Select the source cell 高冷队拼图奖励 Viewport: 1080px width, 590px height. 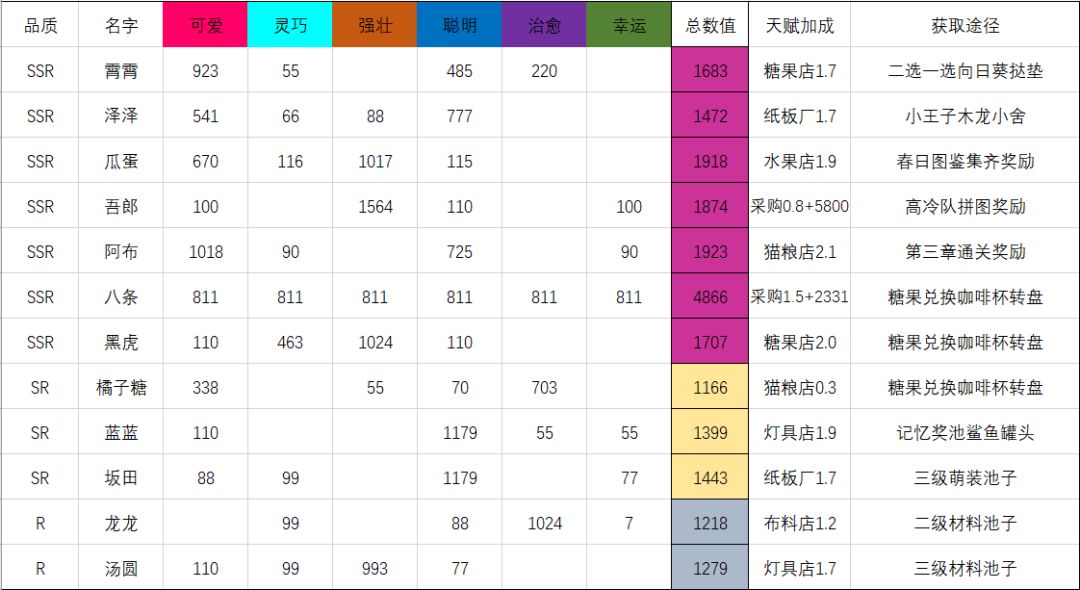[x=965, y=207]
